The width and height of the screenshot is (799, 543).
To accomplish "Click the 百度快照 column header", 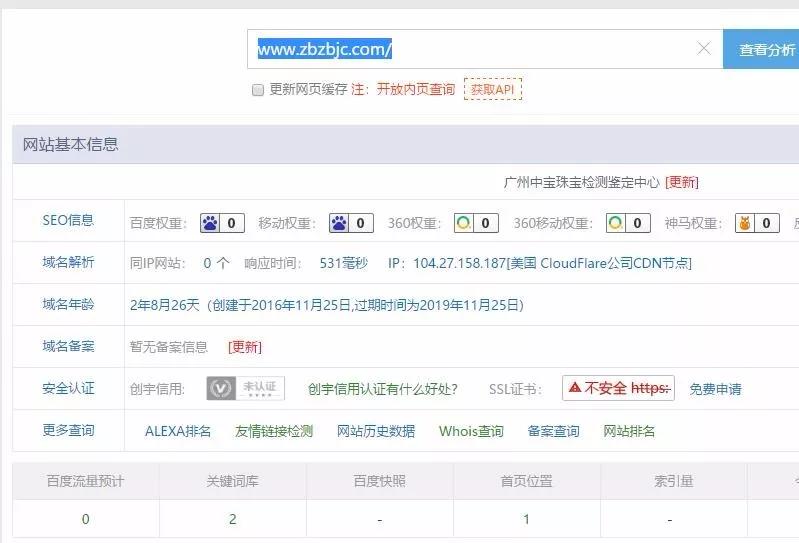I will tap(380, 481).
